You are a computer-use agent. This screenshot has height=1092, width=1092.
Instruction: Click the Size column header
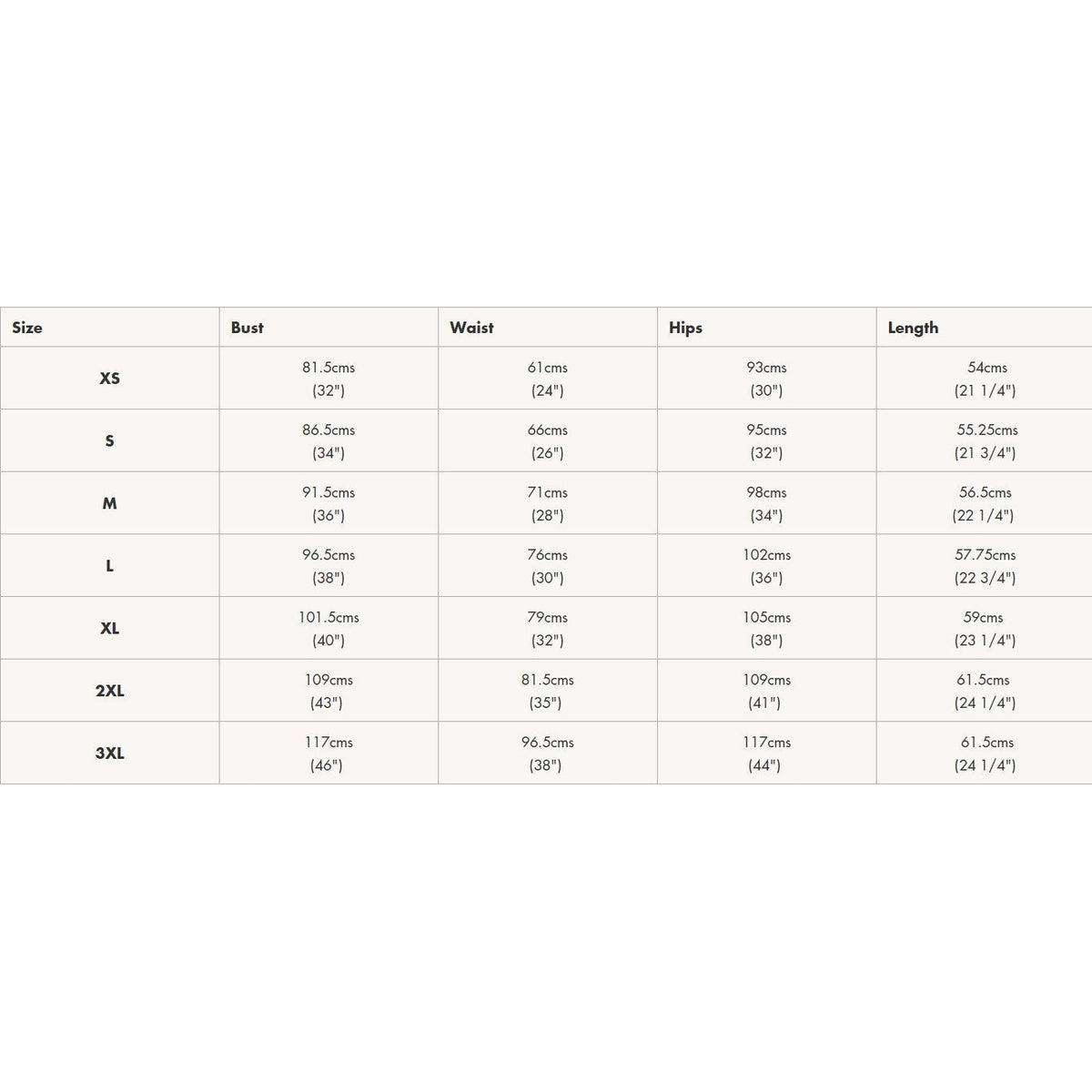27,328
